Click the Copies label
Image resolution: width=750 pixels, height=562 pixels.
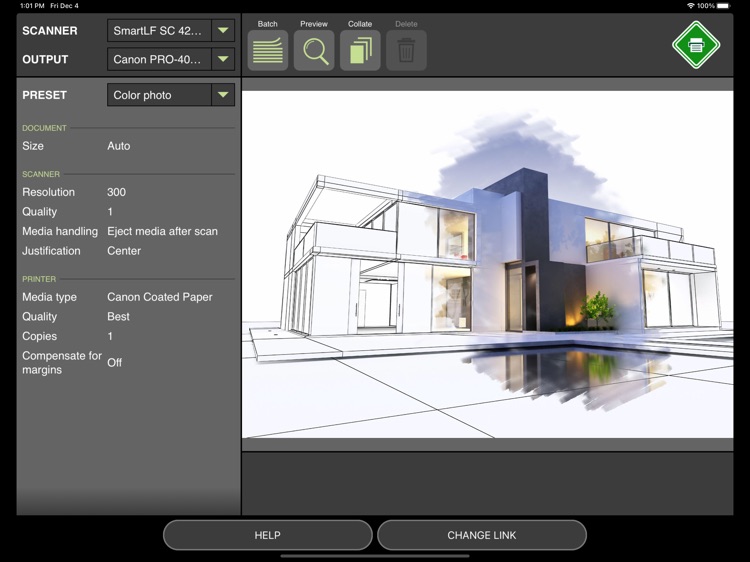39,336
